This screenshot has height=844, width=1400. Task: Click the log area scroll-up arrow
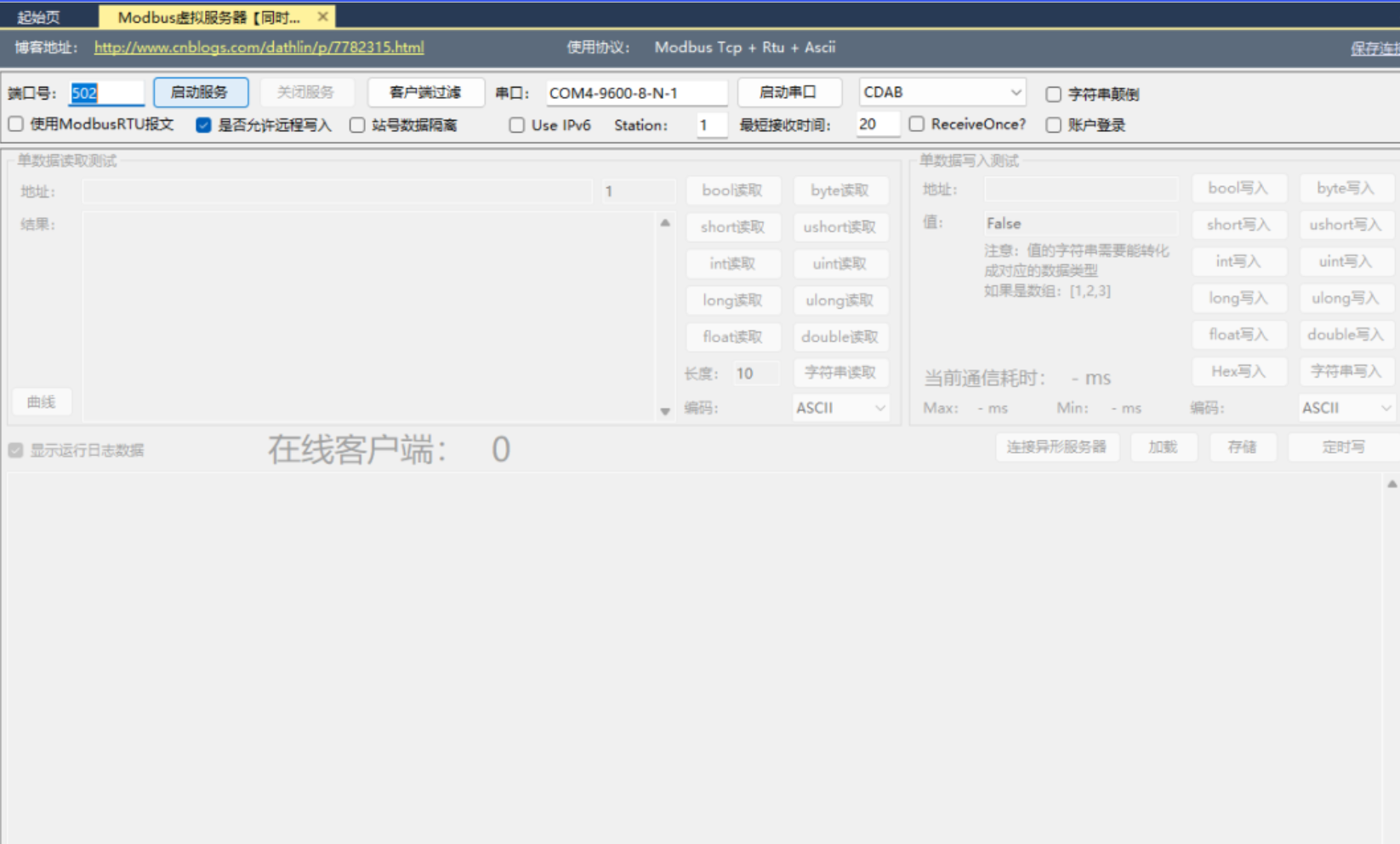[1391, 484]
